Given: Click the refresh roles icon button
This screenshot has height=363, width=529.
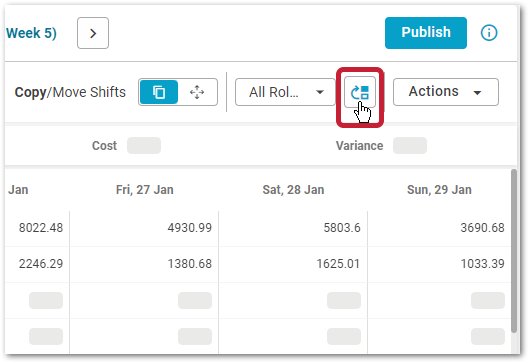Looking at the screenshot, I should pyautogui.click(x=360, y=92).
